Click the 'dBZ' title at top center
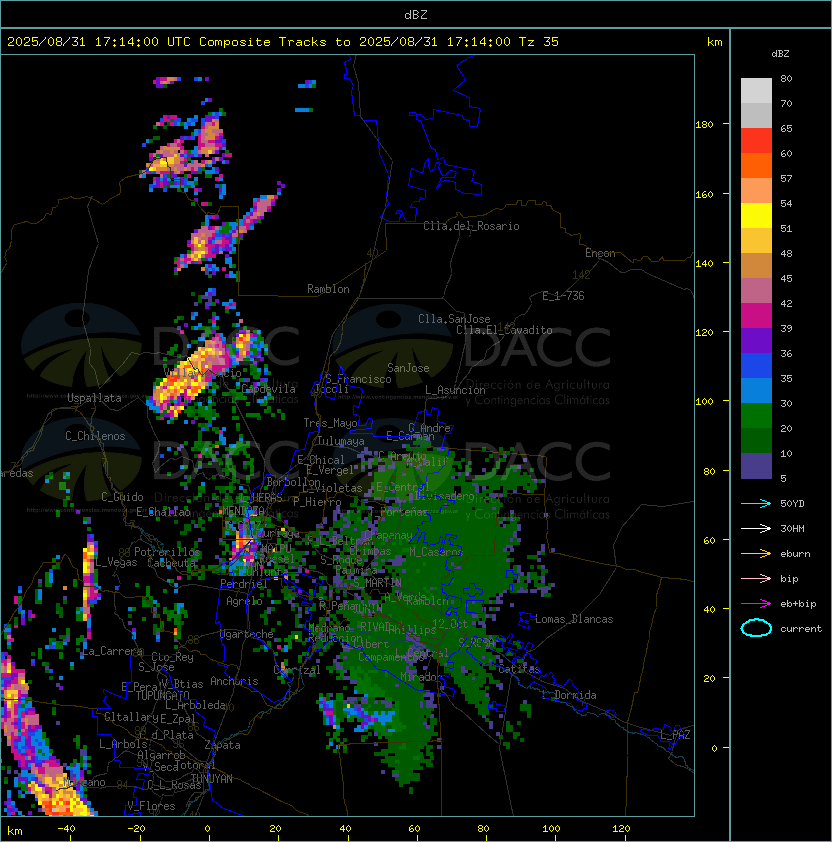Viewport: 832px width, 842px height. [x=416, y=14]
